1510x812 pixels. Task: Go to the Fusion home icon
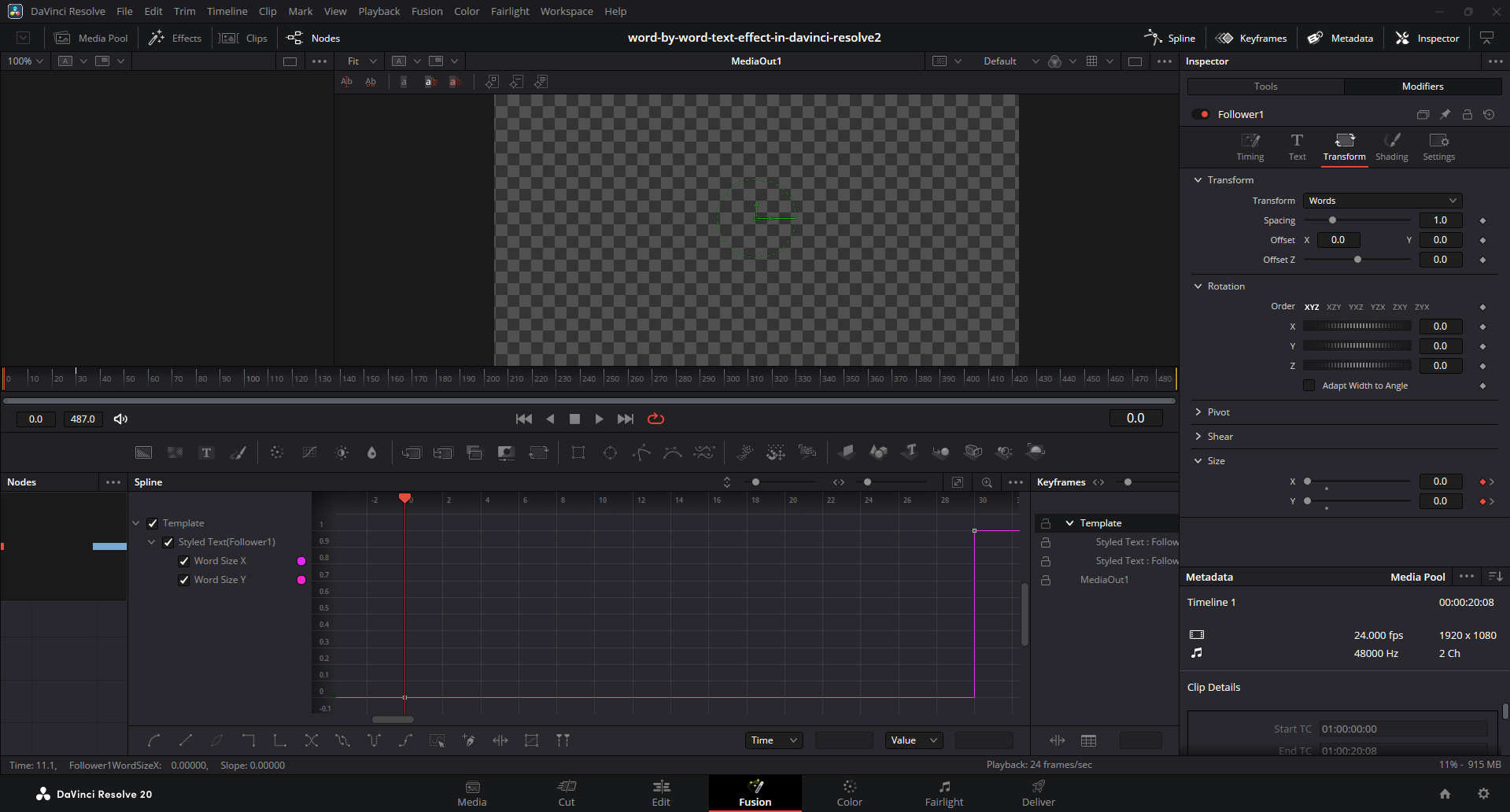click(x=1445, y=794)
